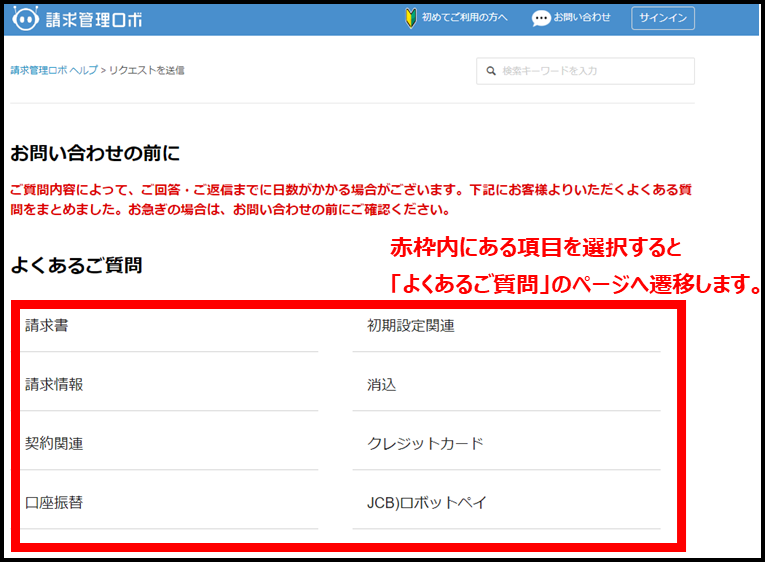The image size is (765, 562).
Task: Choose the 初期設定関連 FAQ category
Action: coord(410,326)
